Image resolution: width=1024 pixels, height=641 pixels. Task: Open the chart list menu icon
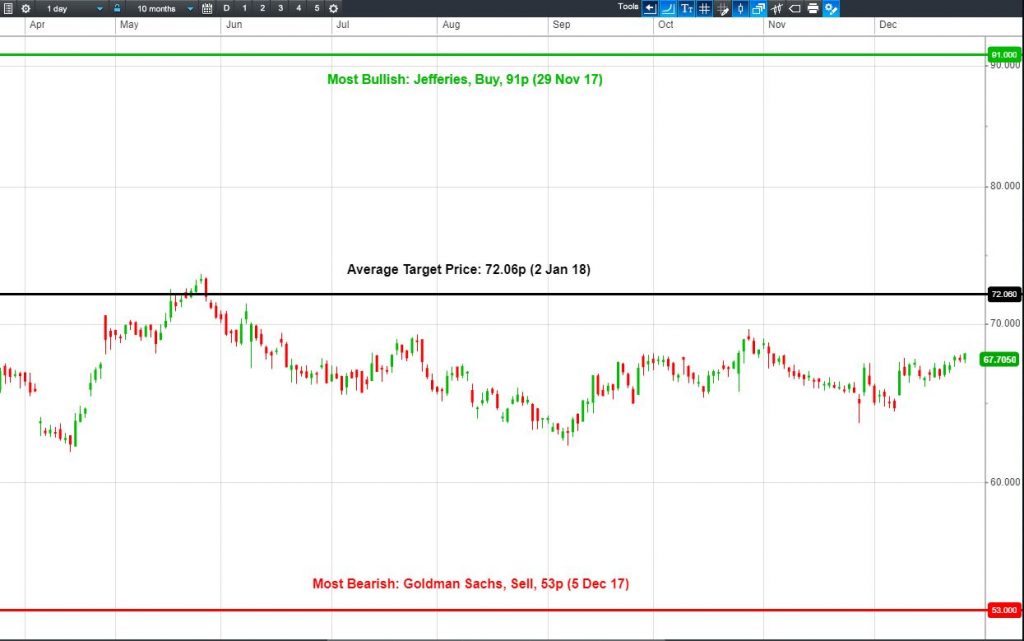(8, 8)
